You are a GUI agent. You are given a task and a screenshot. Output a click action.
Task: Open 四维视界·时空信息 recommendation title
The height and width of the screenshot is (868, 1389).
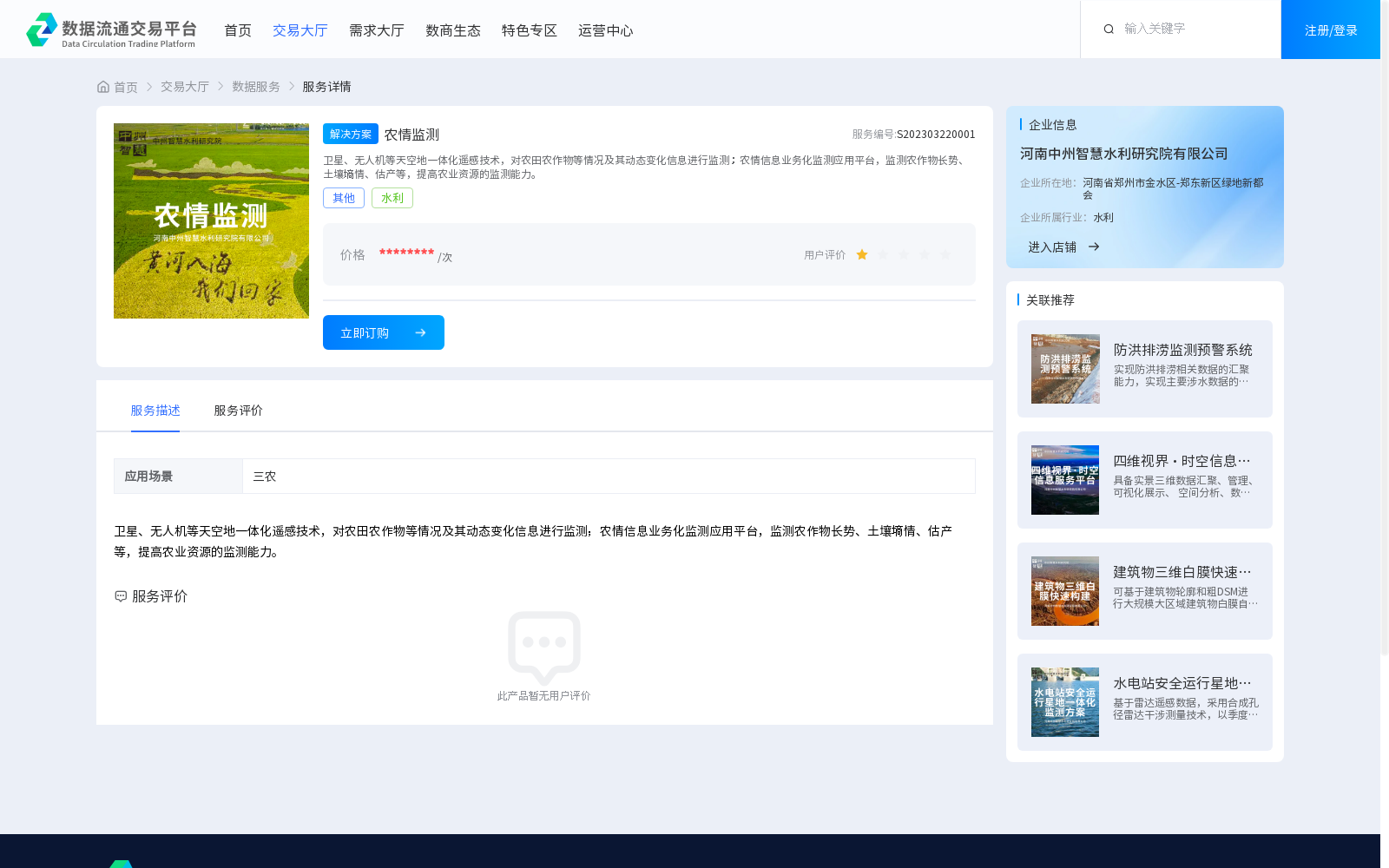(1182, 461)
